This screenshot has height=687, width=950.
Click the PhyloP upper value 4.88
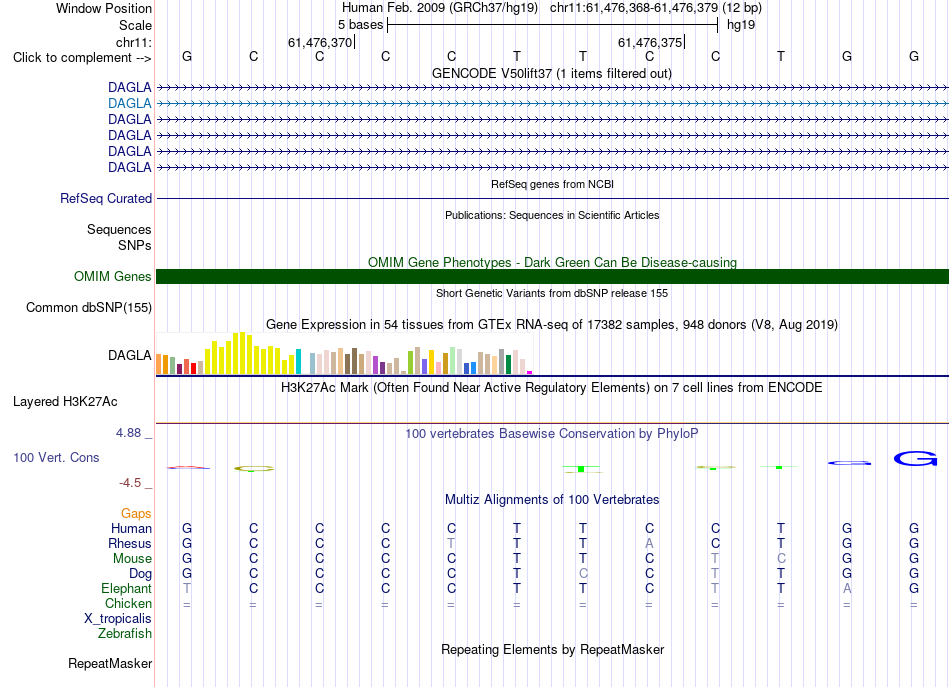[x=128, y=433]
